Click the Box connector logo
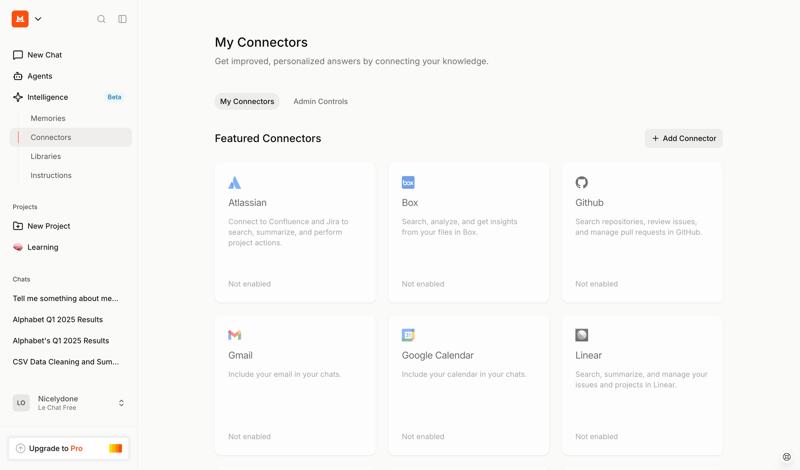The height and width of the screenshot is (470, 800). pos(408,183)
